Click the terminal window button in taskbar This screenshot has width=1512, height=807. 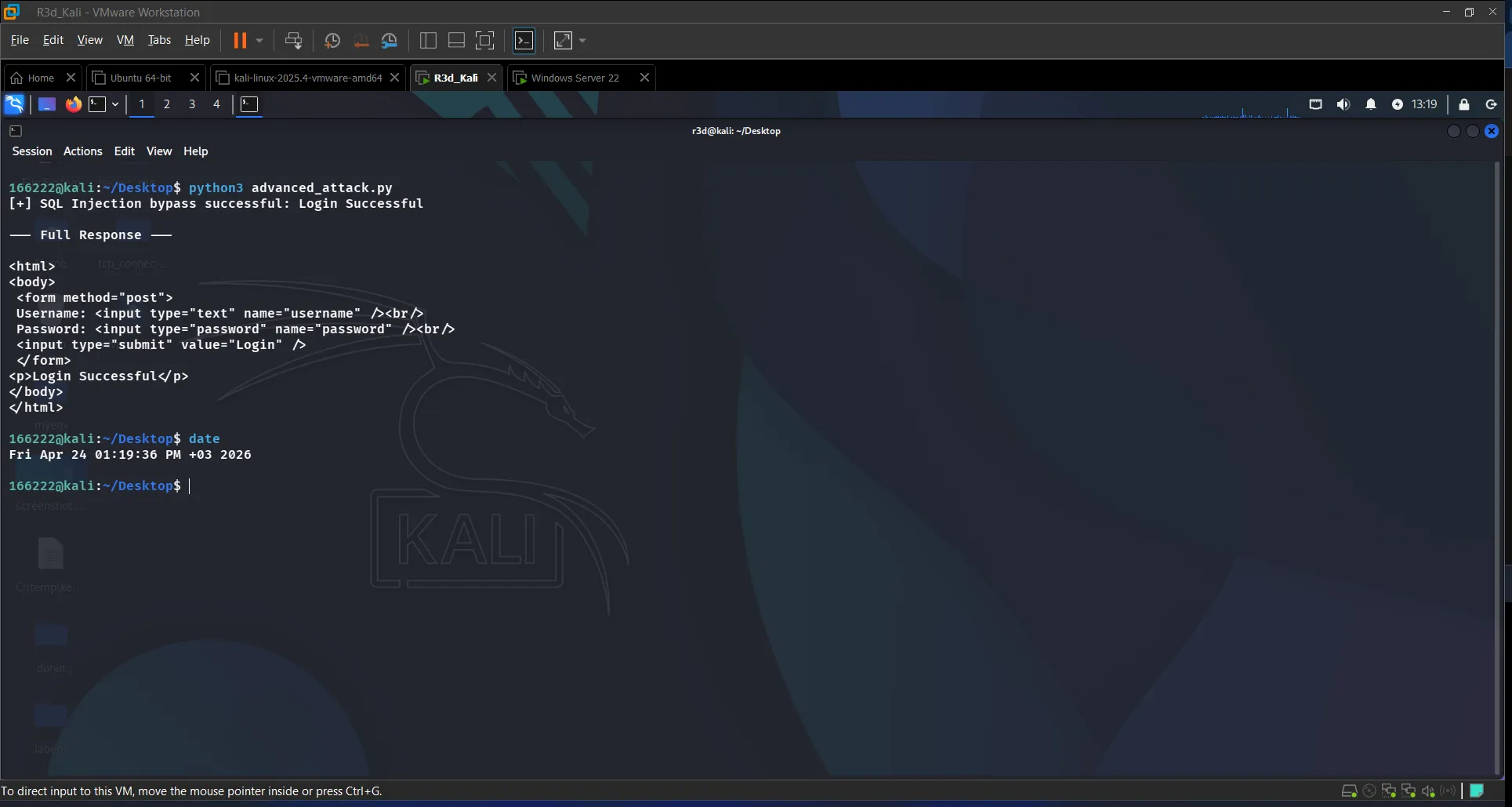point(249,104)
